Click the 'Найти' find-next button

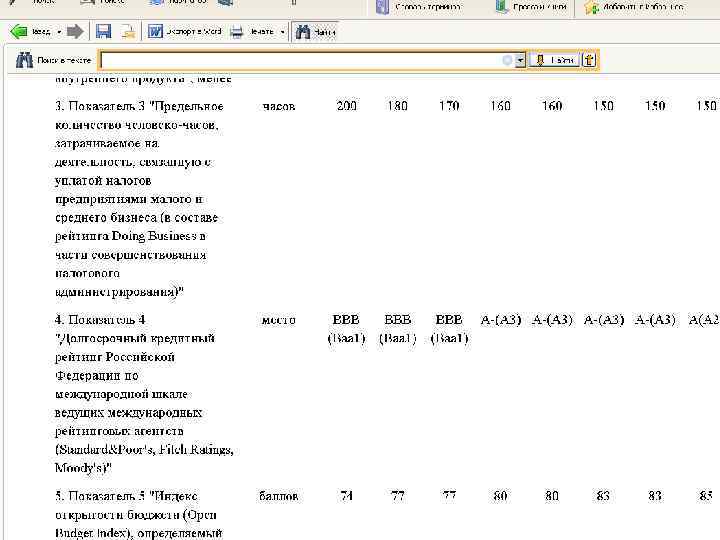click(554, 60)
